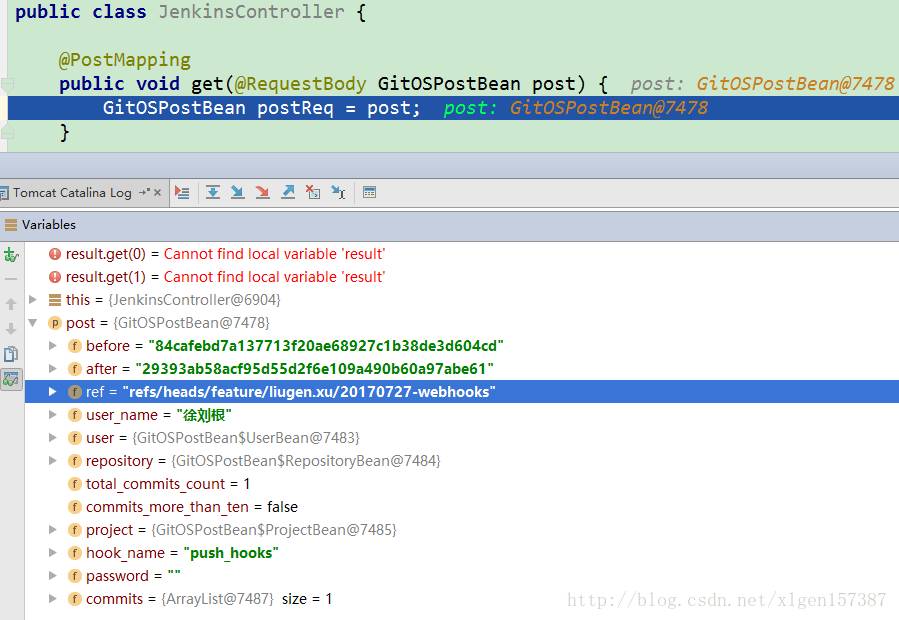Select 'hook_name = push_hooks' row
The image size is (899, 620).
462,553
